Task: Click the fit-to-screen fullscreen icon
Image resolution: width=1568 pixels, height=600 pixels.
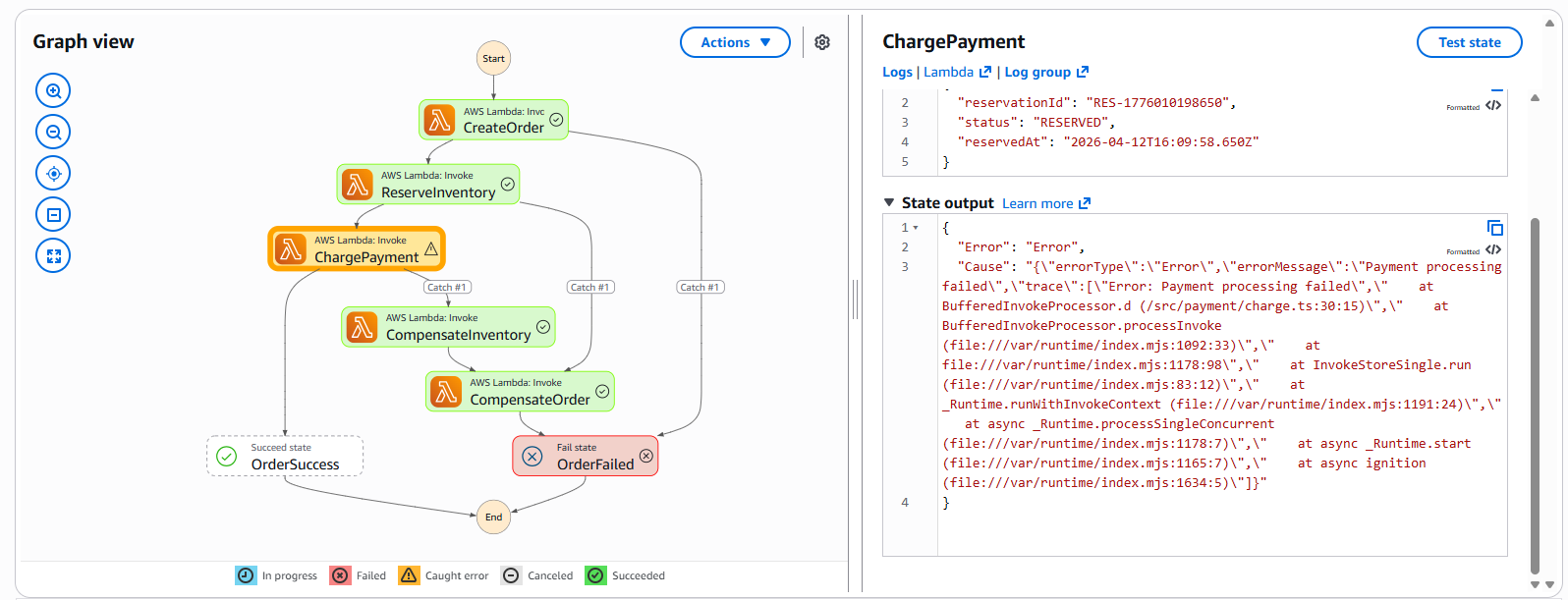Action: (53, 256)
